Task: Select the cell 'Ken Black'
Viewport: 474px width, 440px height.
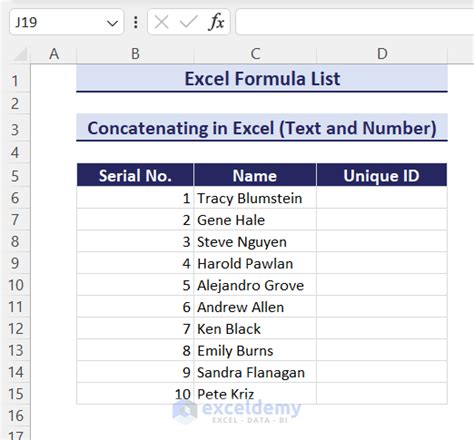Action: point(255,329)
